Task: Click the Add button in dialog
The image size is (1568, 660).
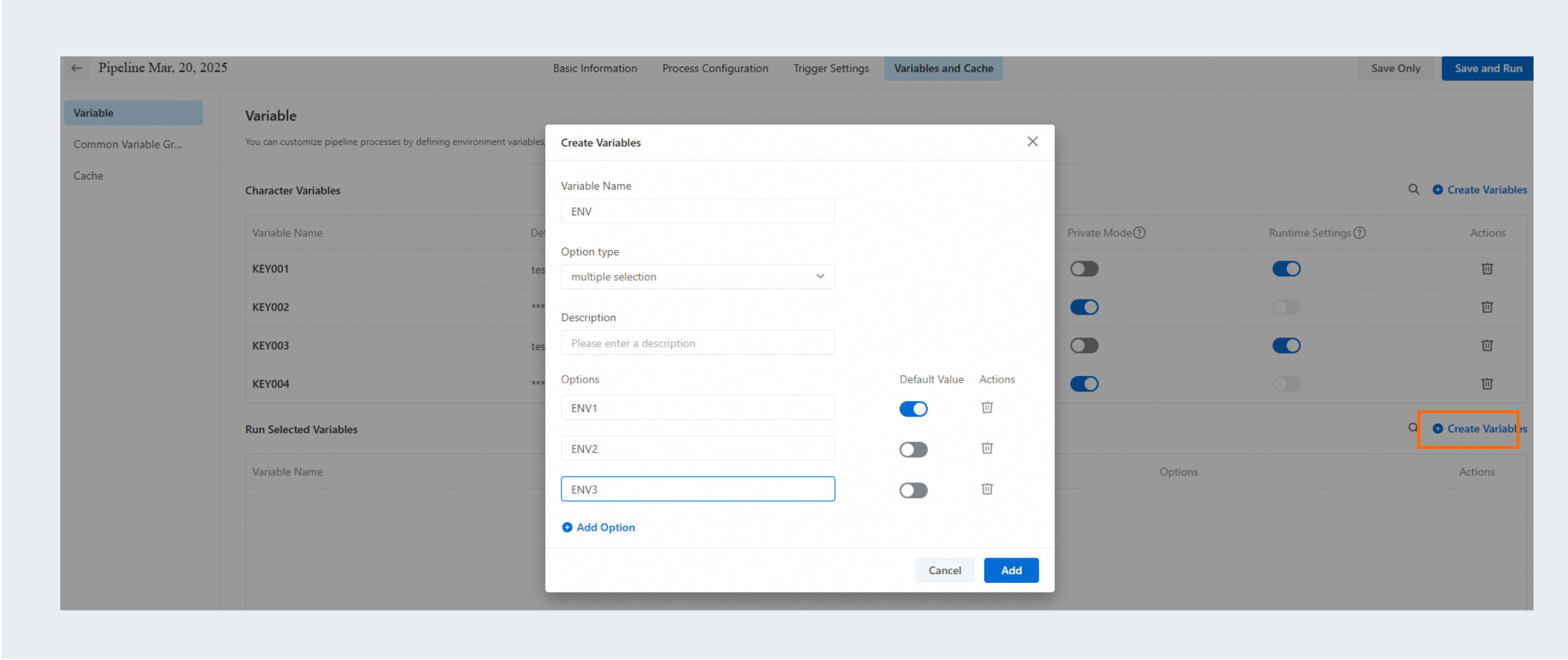Action: coord(1011,571)
